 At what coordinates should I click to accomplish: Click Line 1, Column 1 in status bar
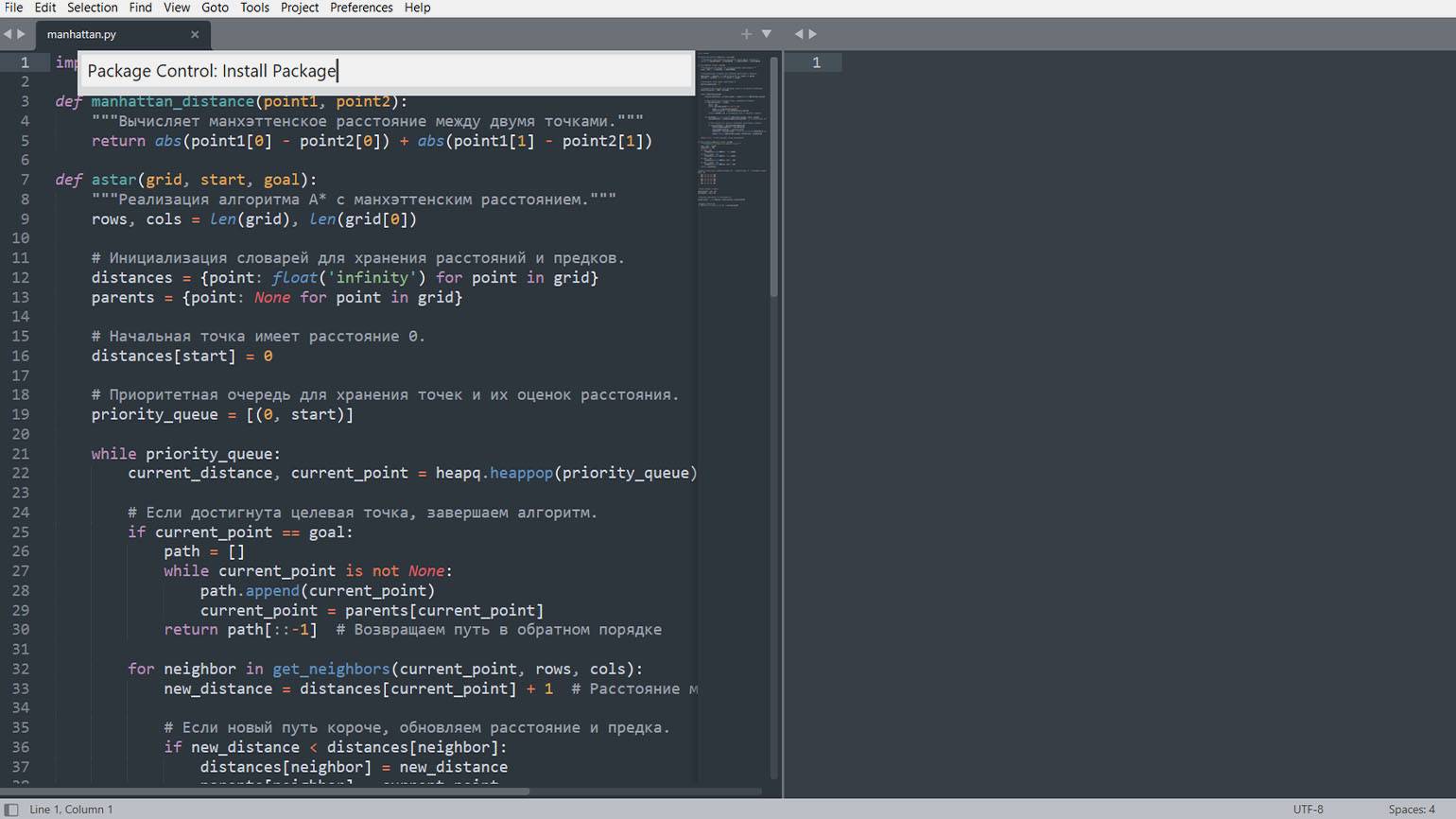pyautogui.click(x=71, y=810)
